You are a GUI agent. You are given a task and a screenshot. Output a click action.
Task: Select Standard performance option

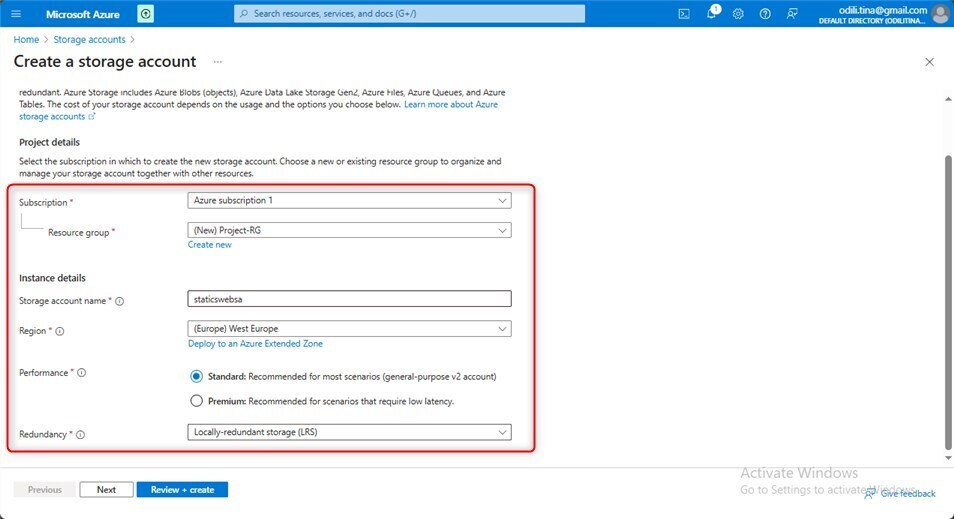[196, 377]
